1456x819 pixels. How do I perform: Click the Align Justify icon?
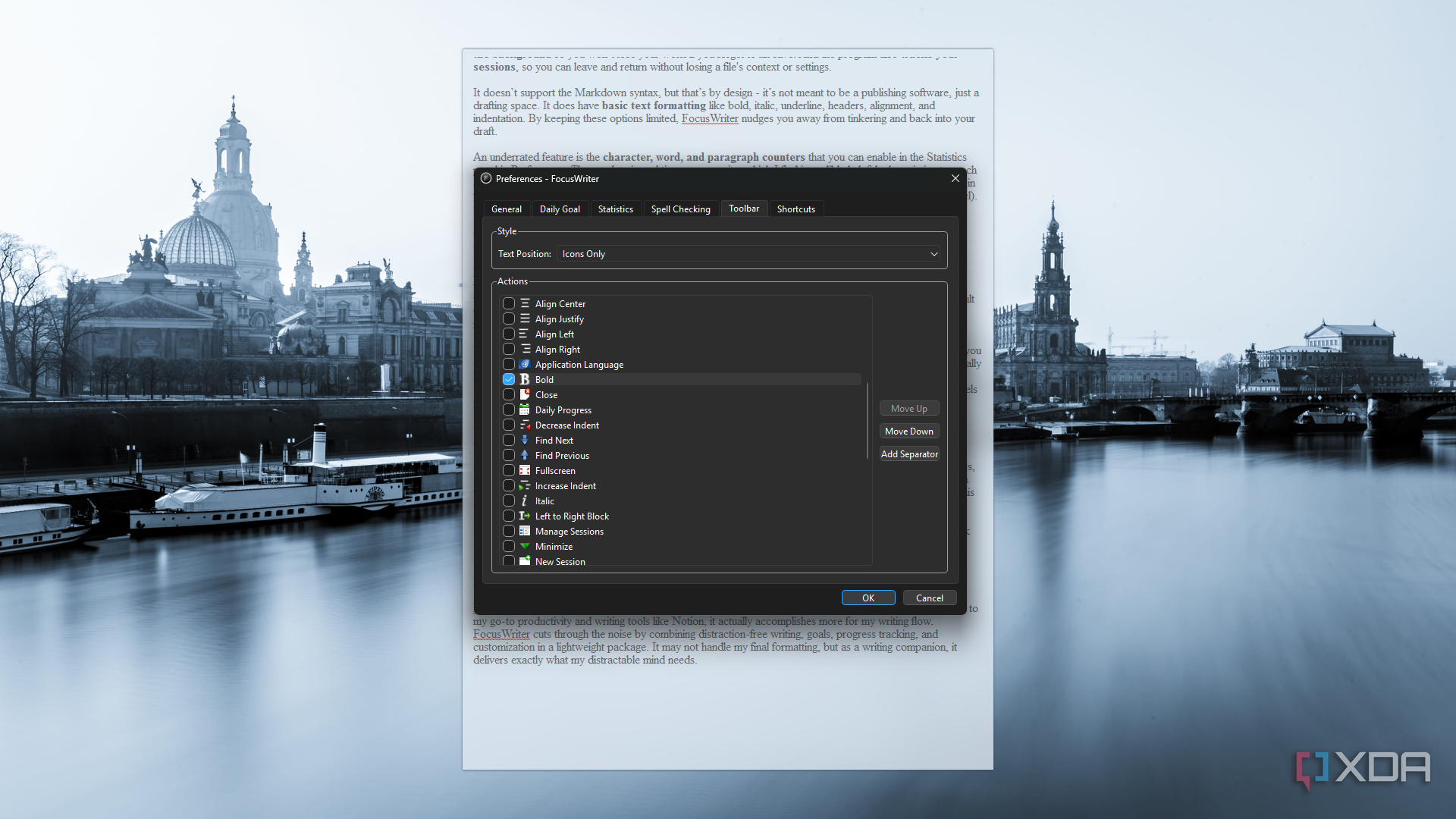(525, 318)
